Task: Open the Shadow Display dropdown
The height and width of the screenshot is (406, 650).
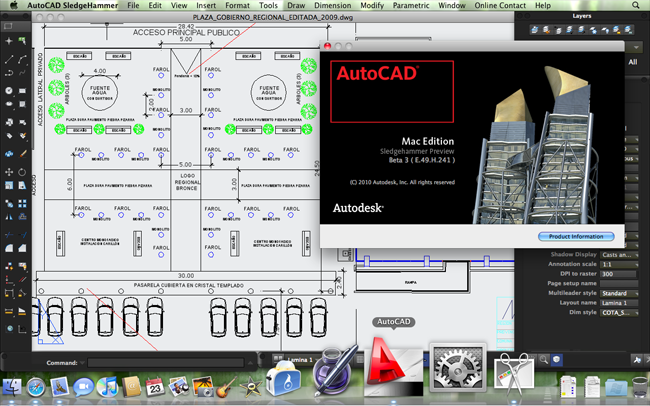Action: (619, 255)
